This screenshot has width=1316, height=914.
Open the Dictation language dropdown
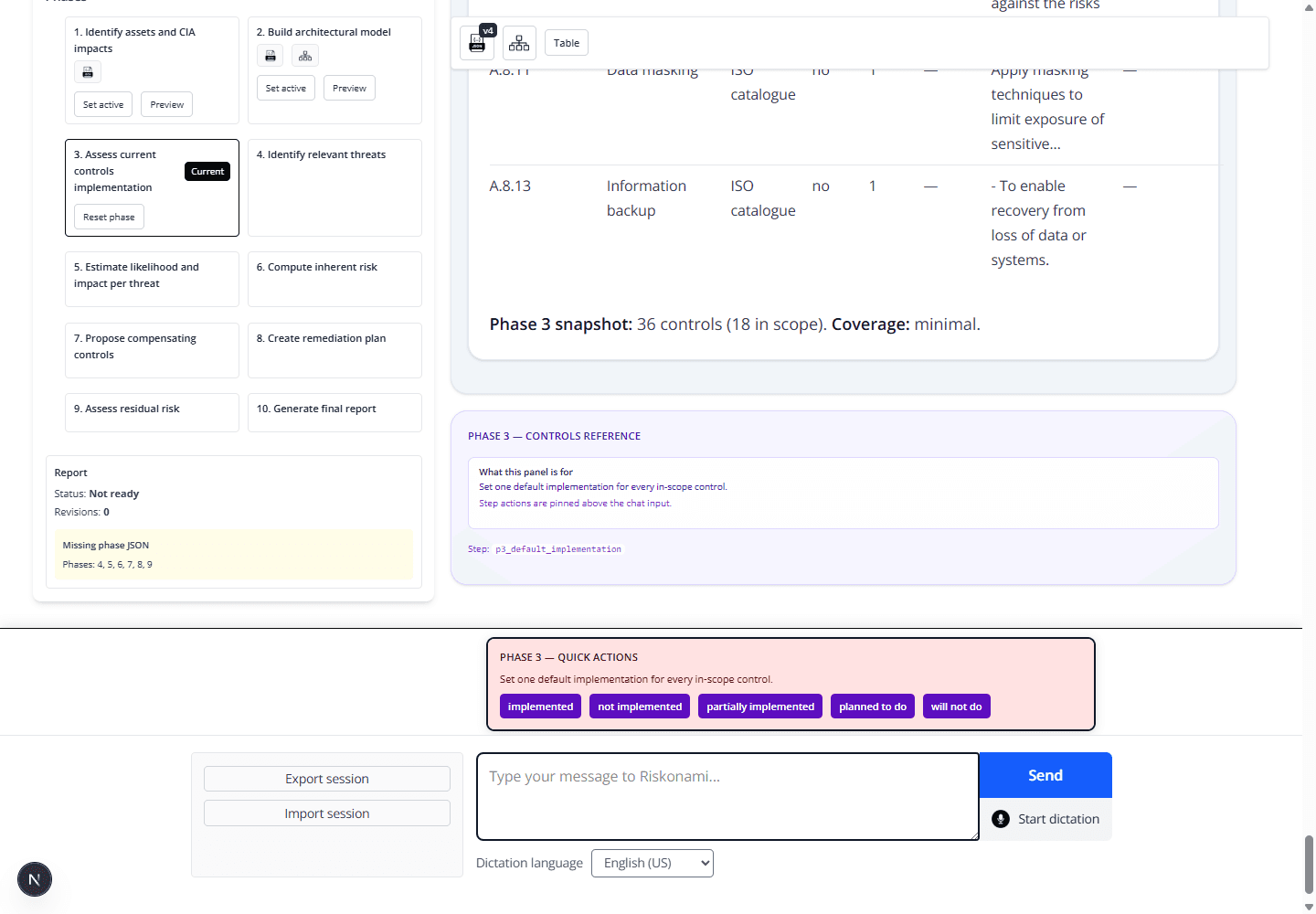tap(653, 863)
